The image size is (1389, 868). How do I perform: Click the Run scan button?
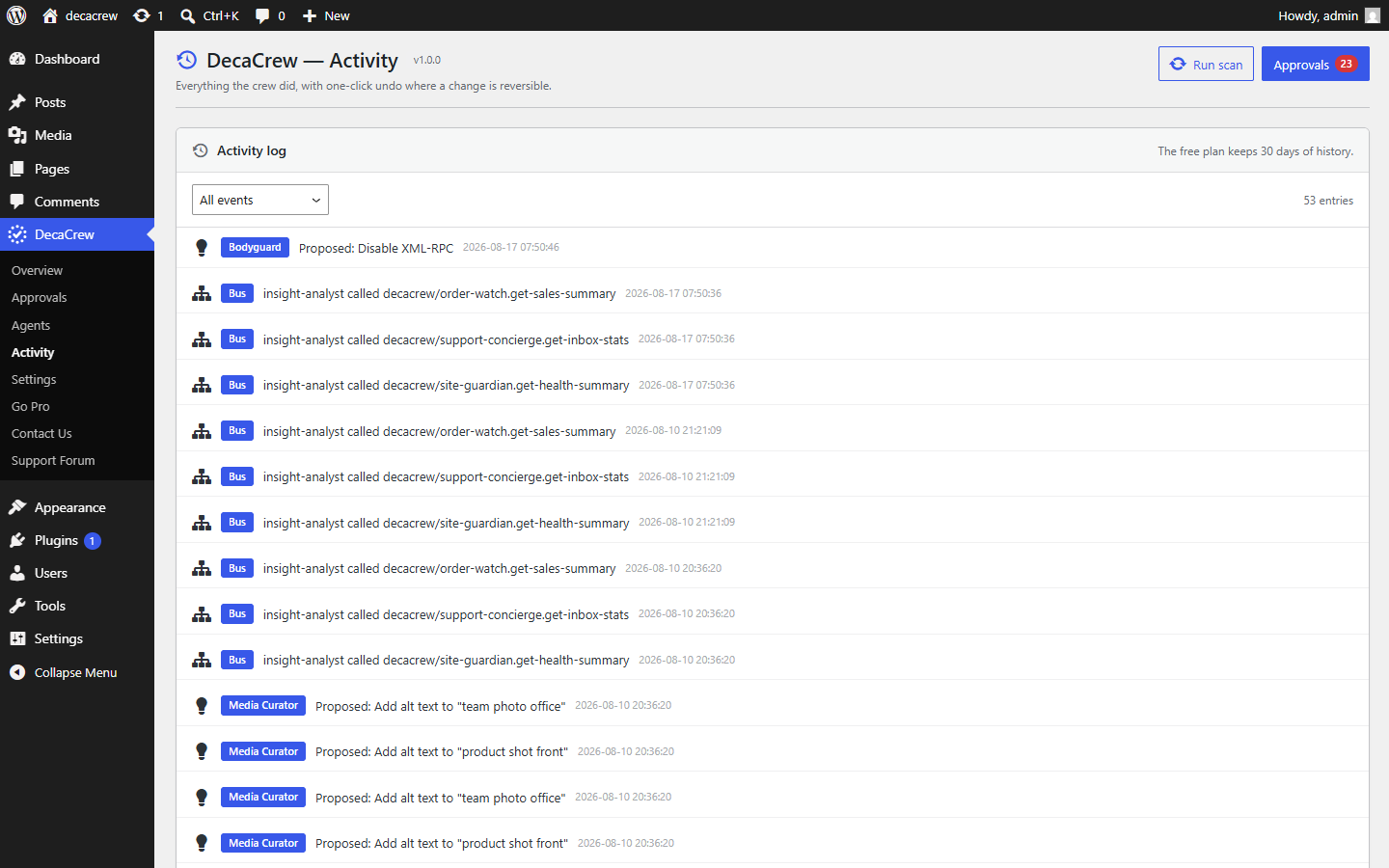pos(1206,64)
